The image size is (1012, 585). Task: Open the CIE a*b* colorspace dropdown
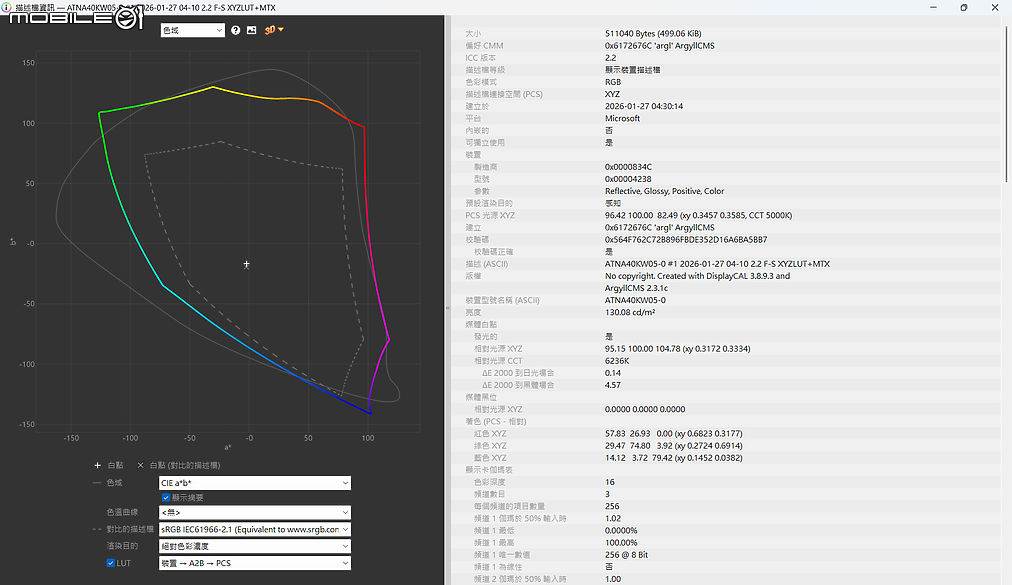tap(253, 483)
